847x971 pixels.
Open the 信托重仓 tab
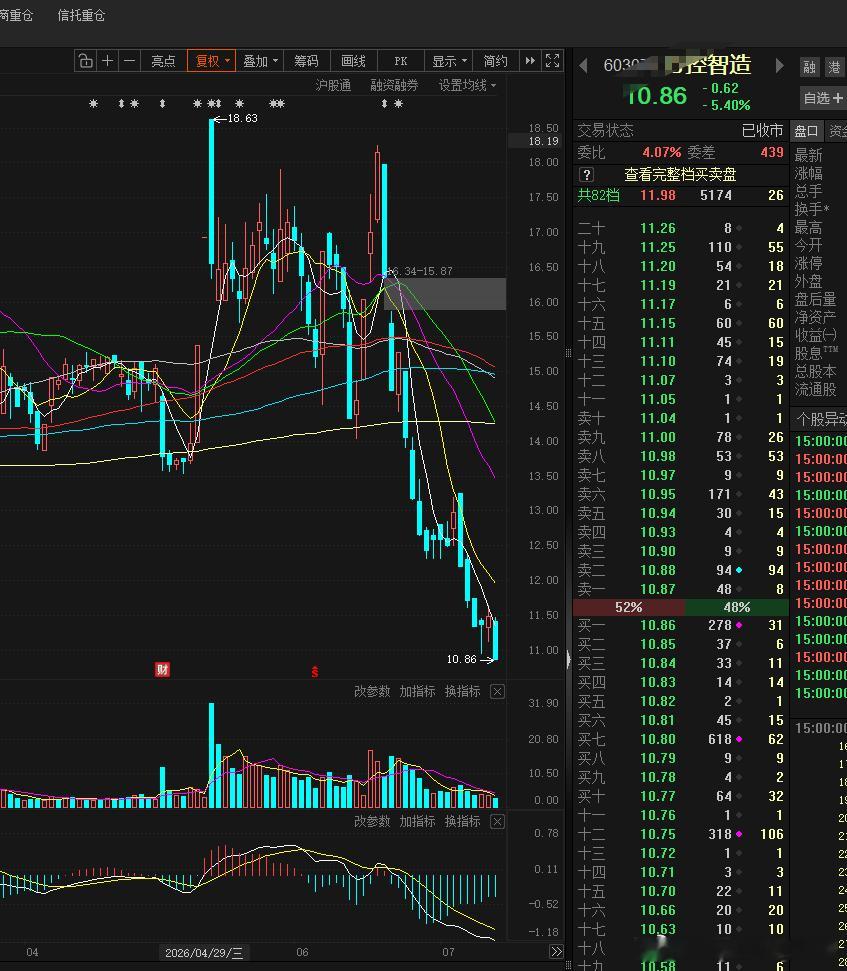(x=81, y=15)
